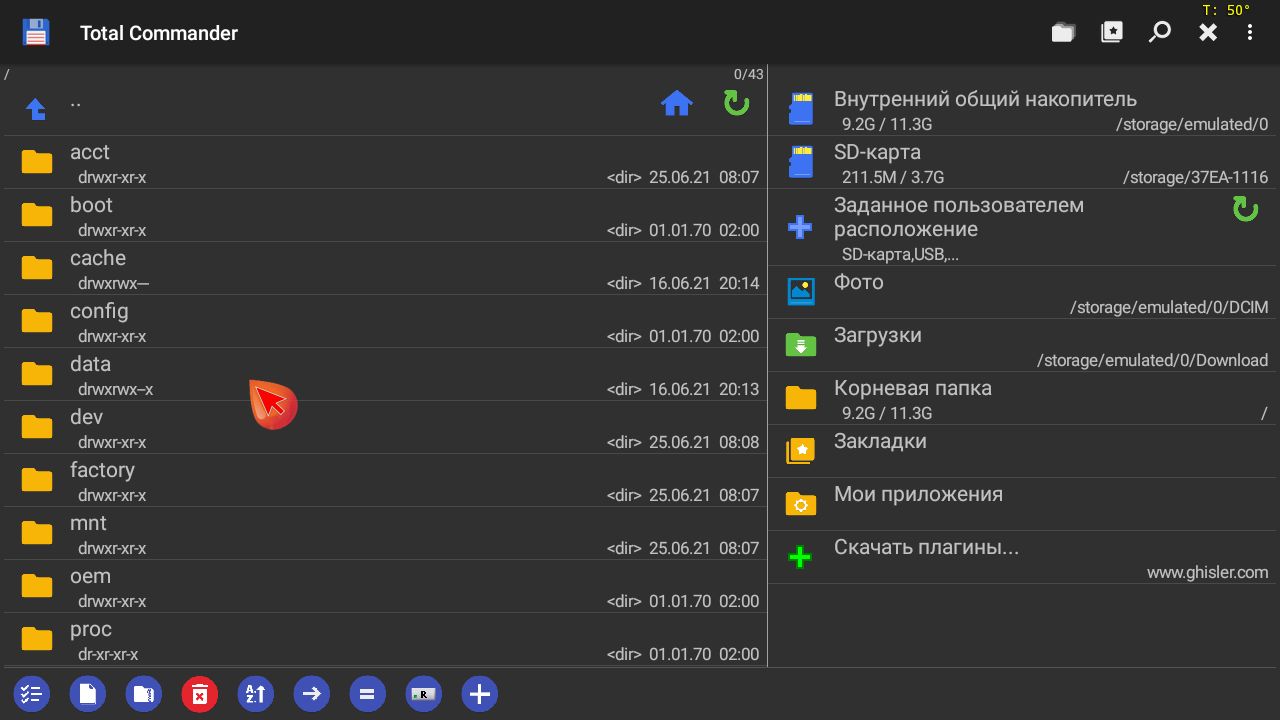Open the SD-карта storage entry
The image size is (1280, 720).
click(x=1024, y=163)
